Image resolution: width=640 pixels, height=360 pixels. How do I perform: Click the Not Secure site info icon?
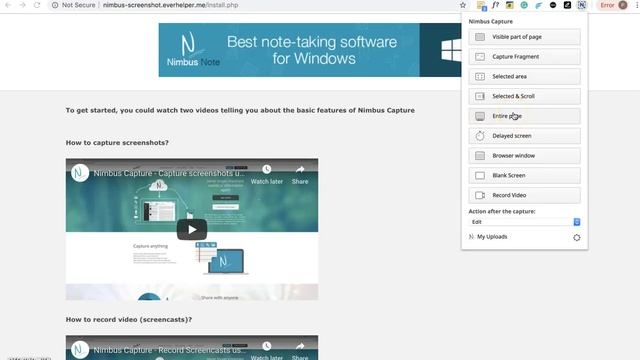[55, 5]
